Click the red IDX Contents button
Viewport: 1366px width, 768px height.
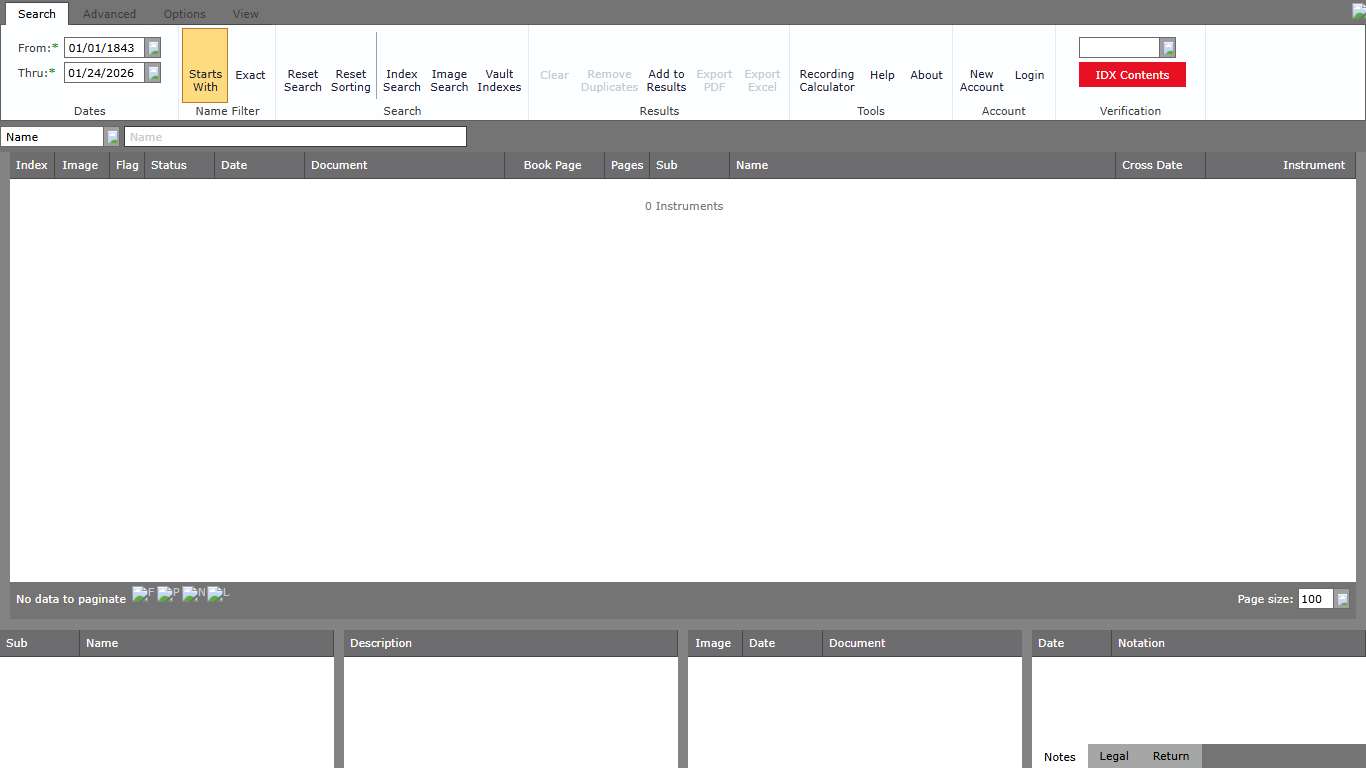[1132, 75]
